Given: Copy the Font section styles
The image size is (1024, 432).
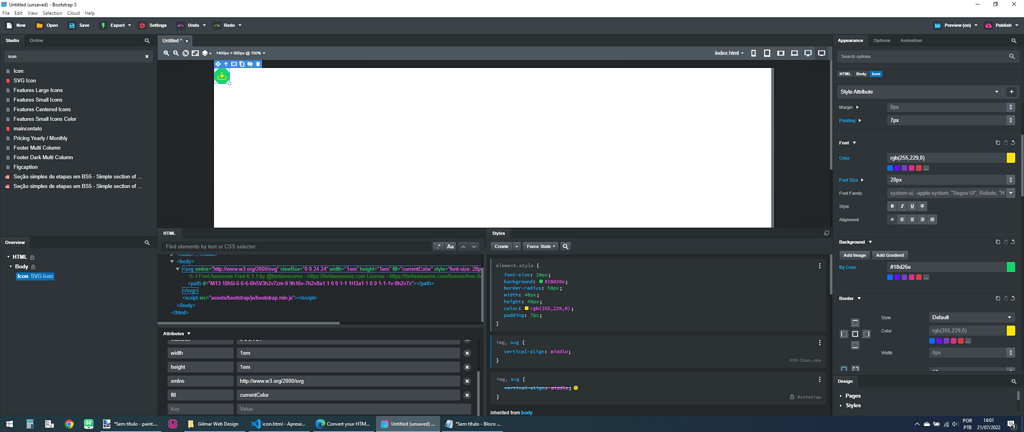Looking at the screenshot, I should pos(998,142).
